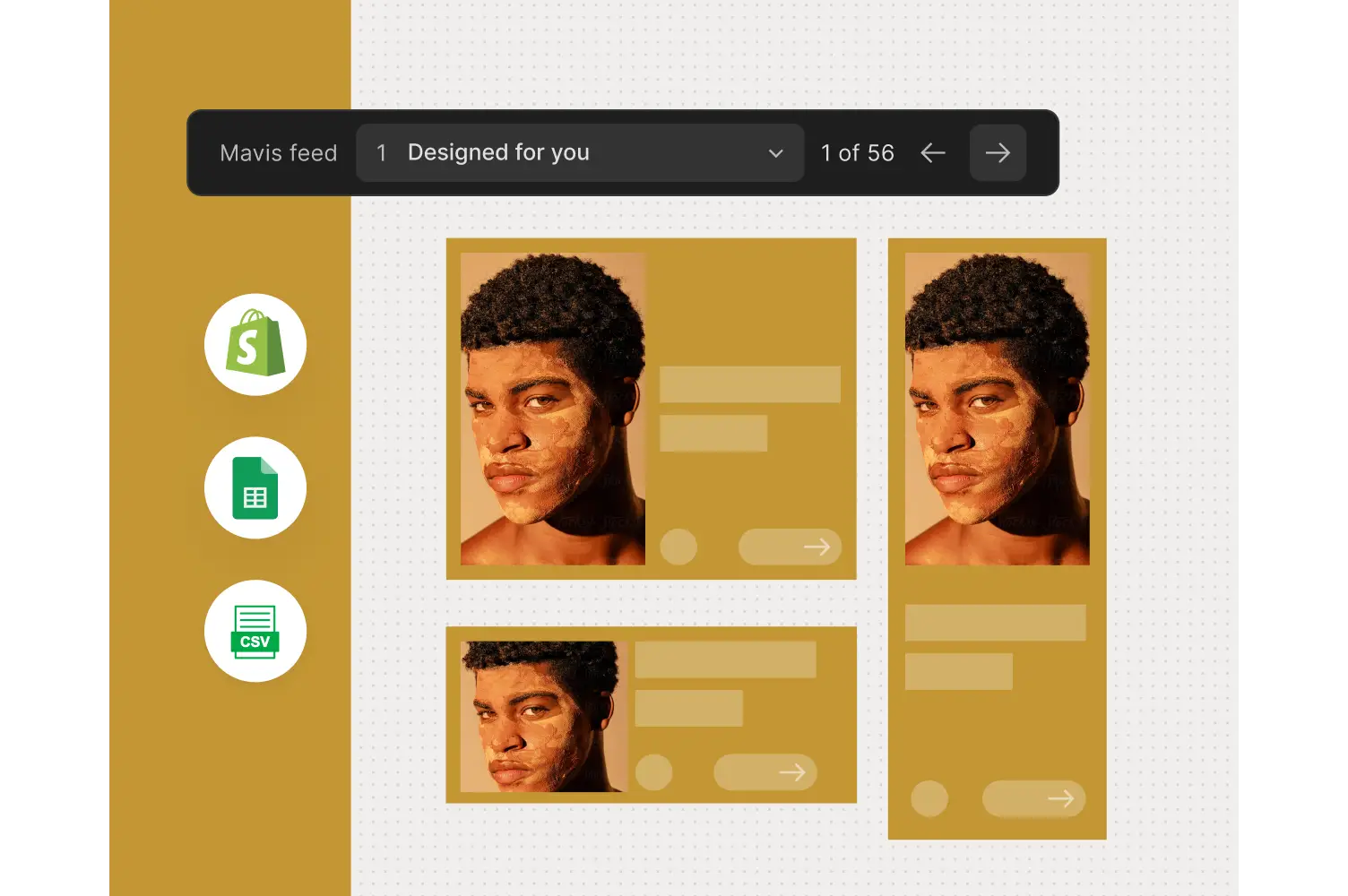Select circle swatch in large horizontal card
Screen dimensions: 1348x896
[678, 547]
